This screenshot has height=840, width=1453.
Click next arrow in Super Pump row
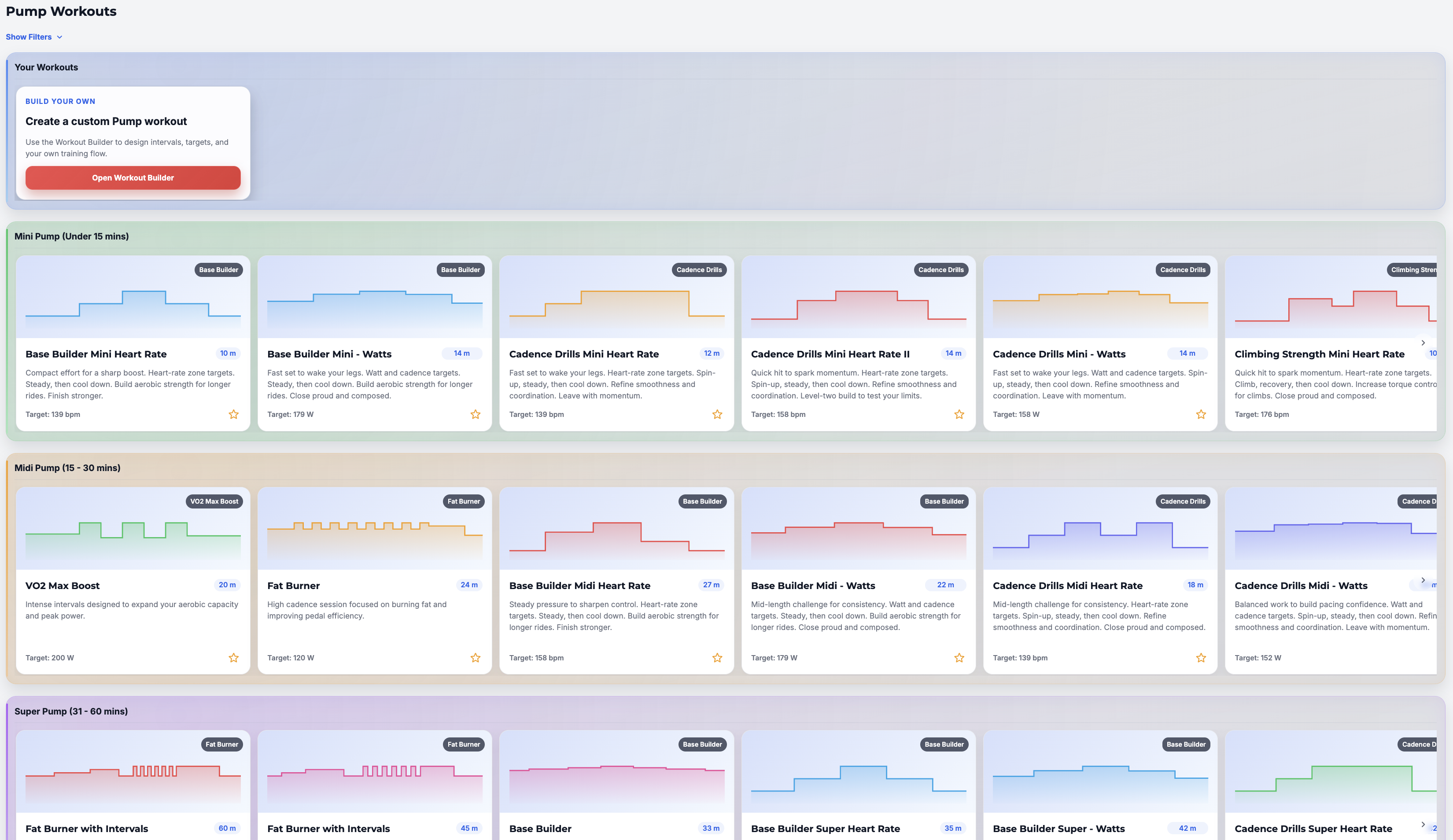pos(1423,825)
